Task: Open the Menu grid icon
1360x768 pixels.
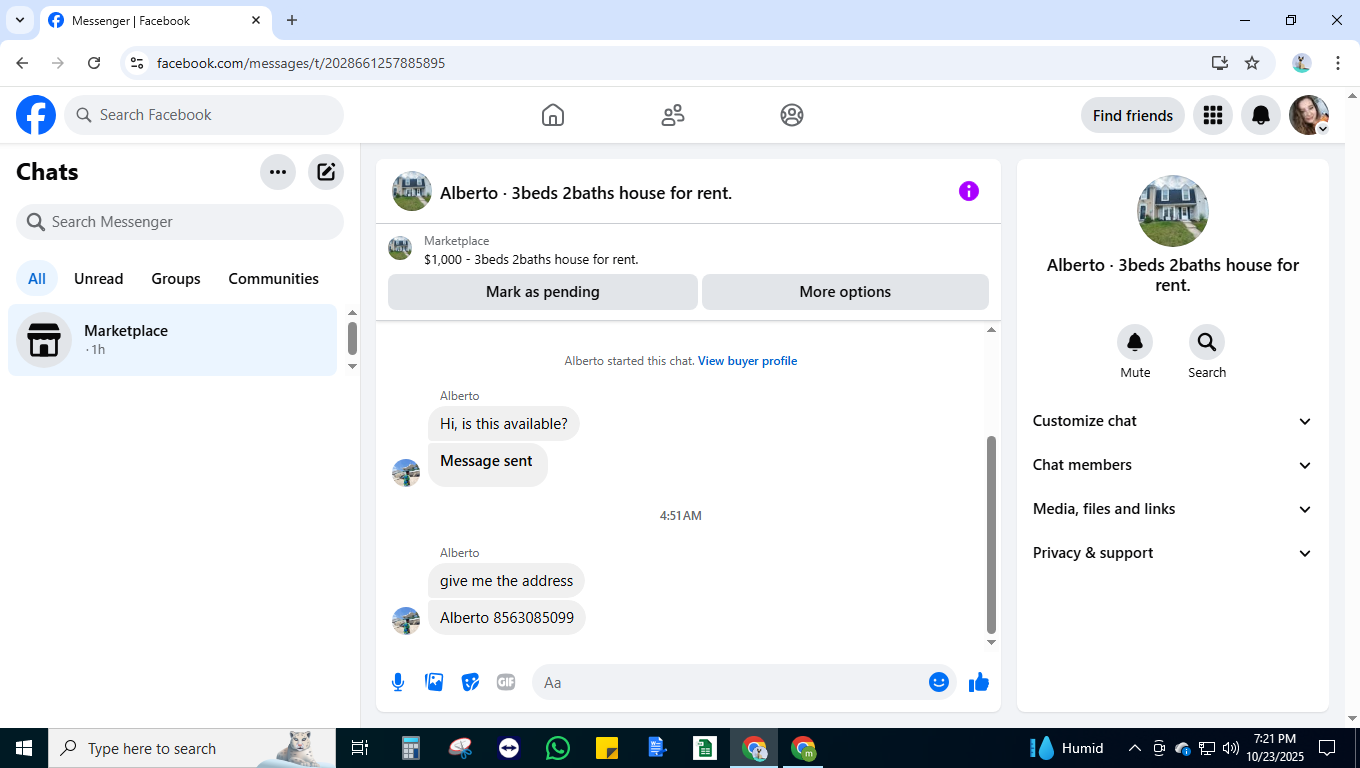Action: (x=1213, y=115)
